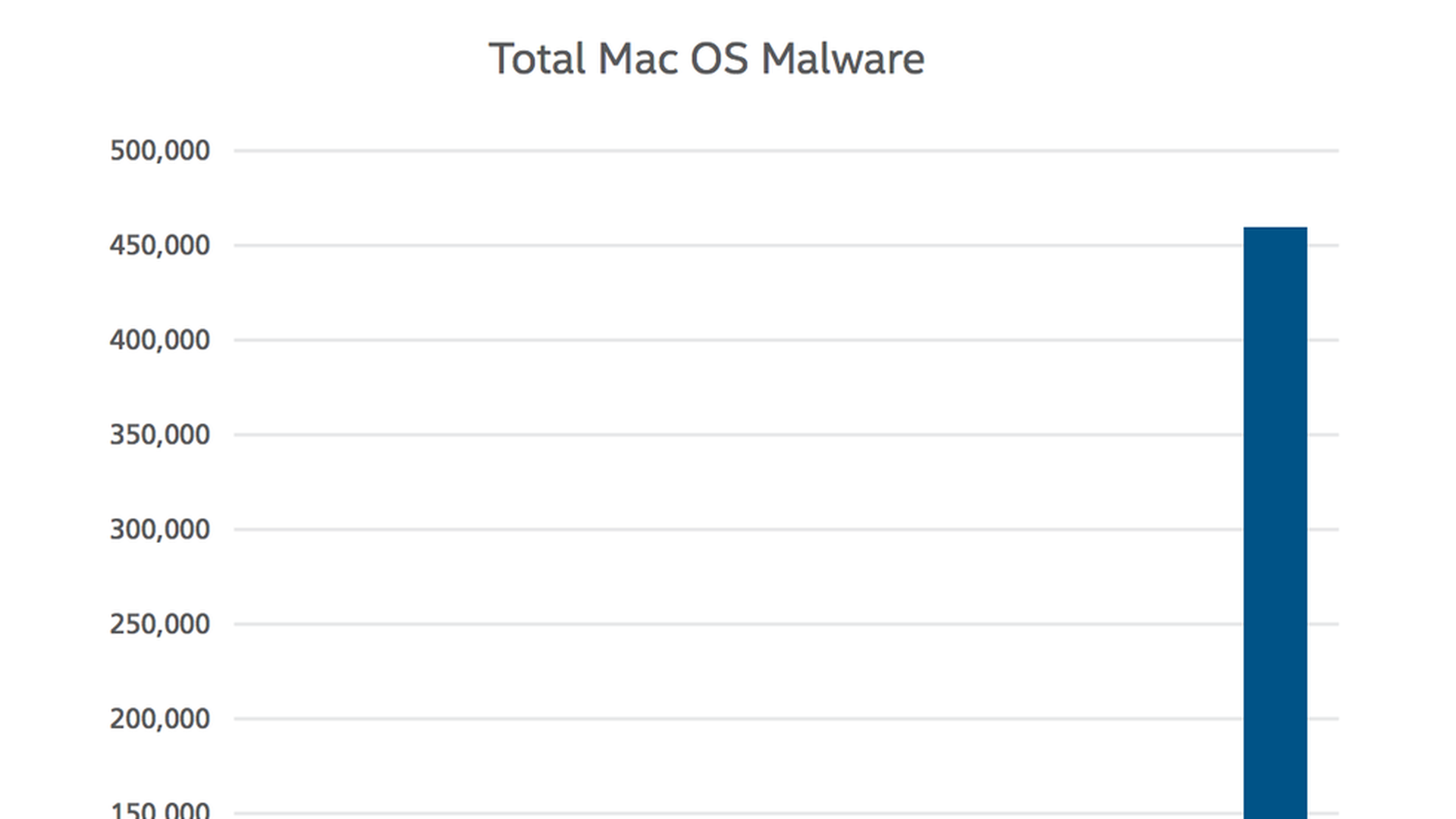
Task: Select the 200,000 axis label
Action: pos(160,719)
